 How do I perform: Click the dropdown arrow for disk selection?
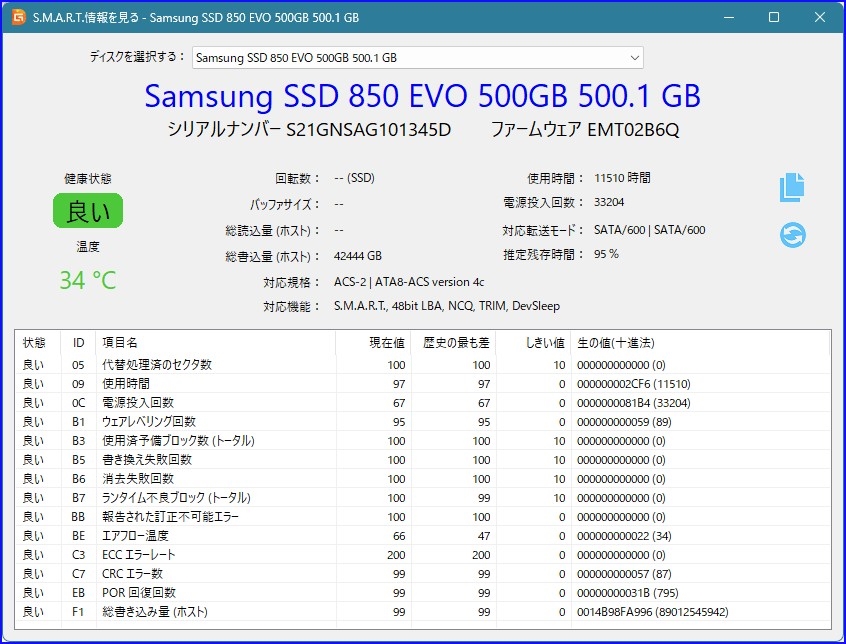pyautogui.click(x=634, y=58)
